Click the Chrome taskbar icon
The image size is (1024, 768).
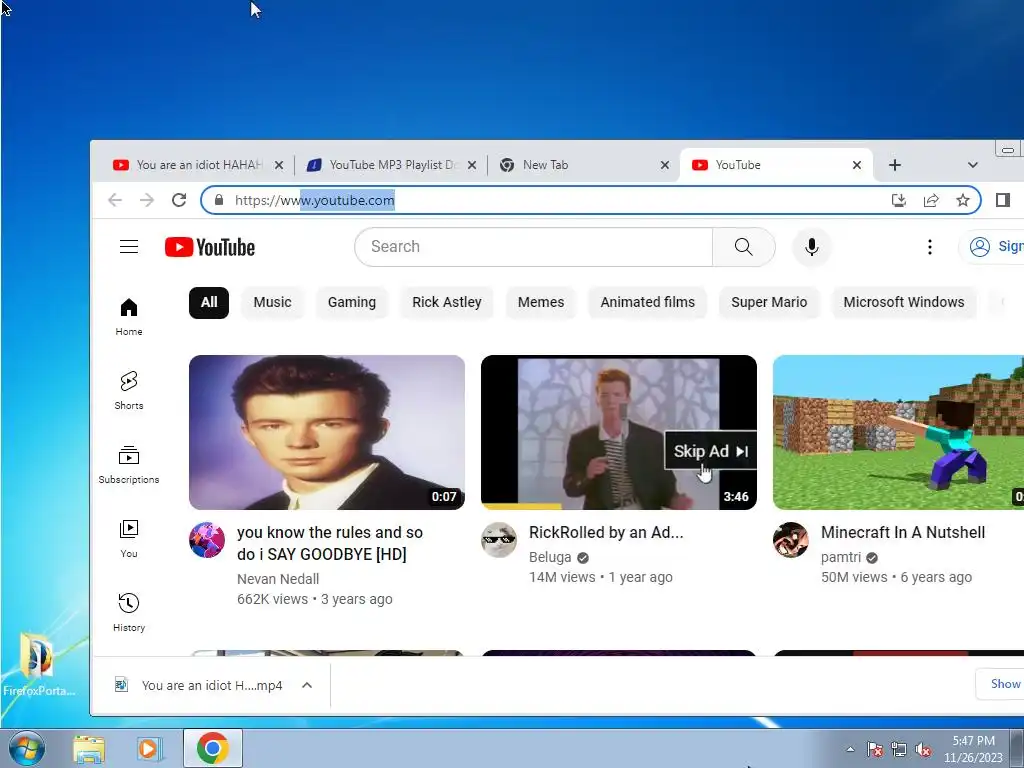[212, 748]
